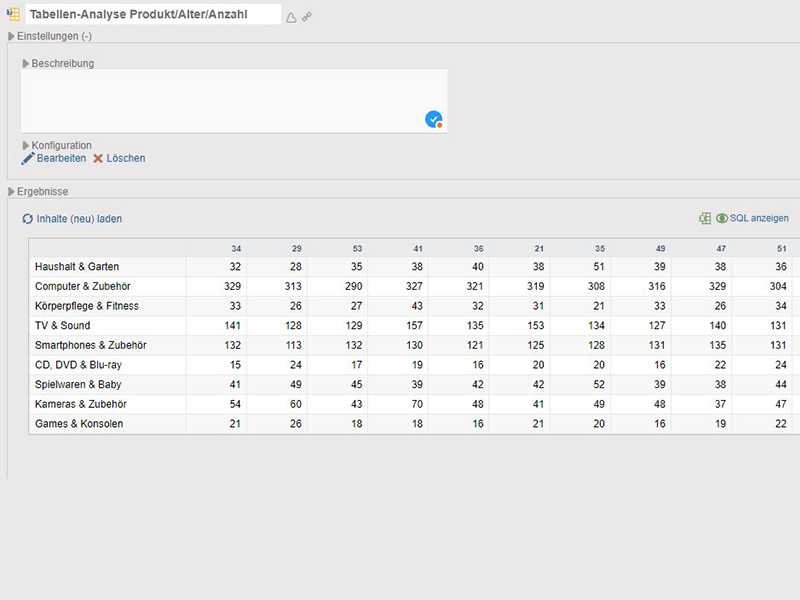Click into the Beschreibung text area
This screenshot has height=600, width=800.
[x=234, y=102]
